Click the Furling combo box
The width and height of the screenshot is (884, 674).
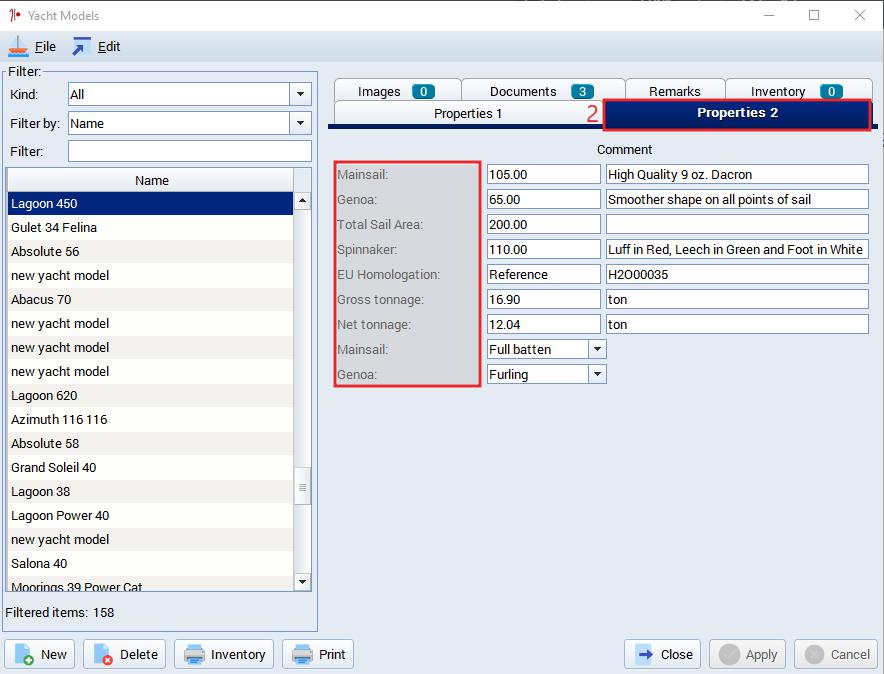pos(546,374)
